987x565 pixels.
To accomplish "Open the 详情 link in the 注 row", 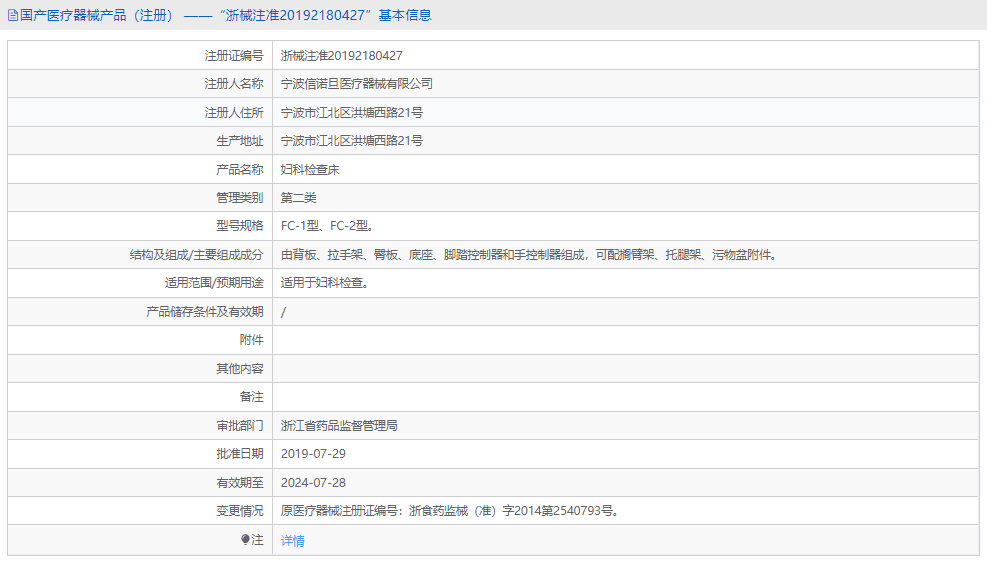I will click(x=293, y=540).
